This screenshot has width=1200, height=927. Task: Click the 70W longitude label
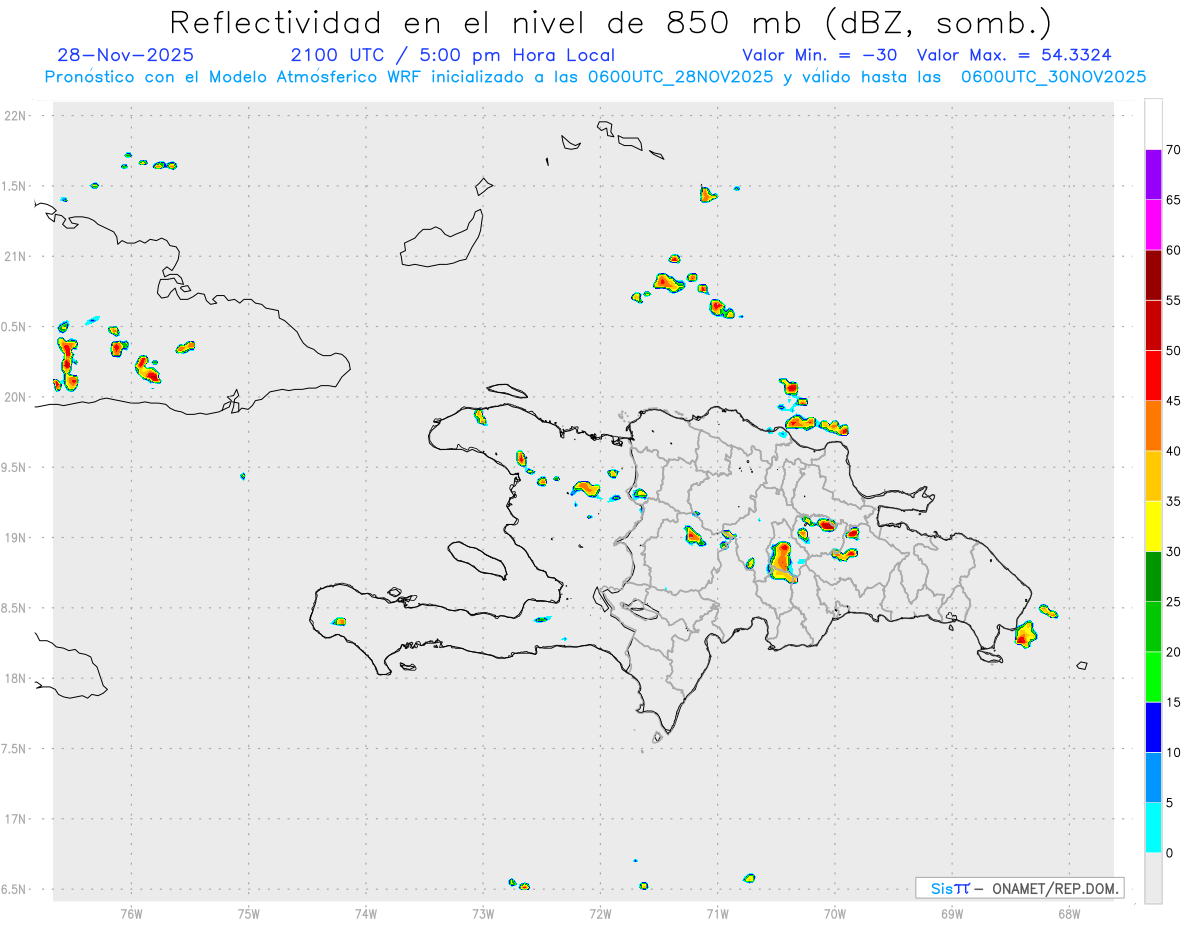pos(835,913)
